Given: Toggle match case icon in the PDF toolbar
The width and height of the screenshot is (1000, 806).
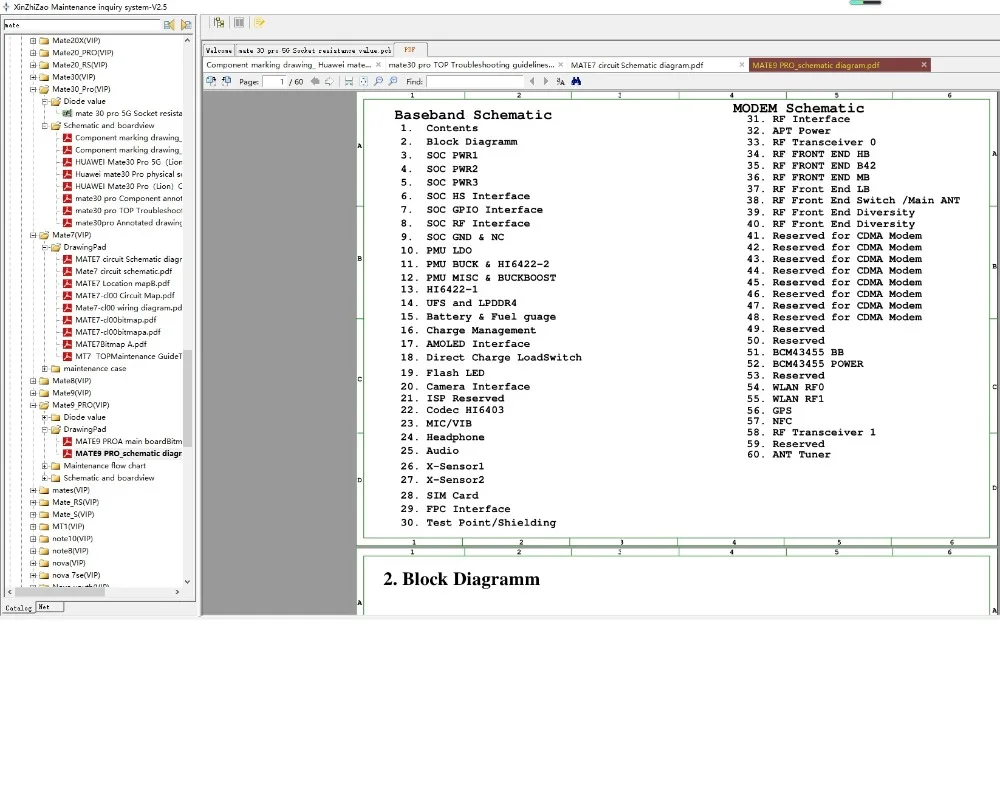Looking at the screenshot, I should pyautogui.click(x=561, y=82).
